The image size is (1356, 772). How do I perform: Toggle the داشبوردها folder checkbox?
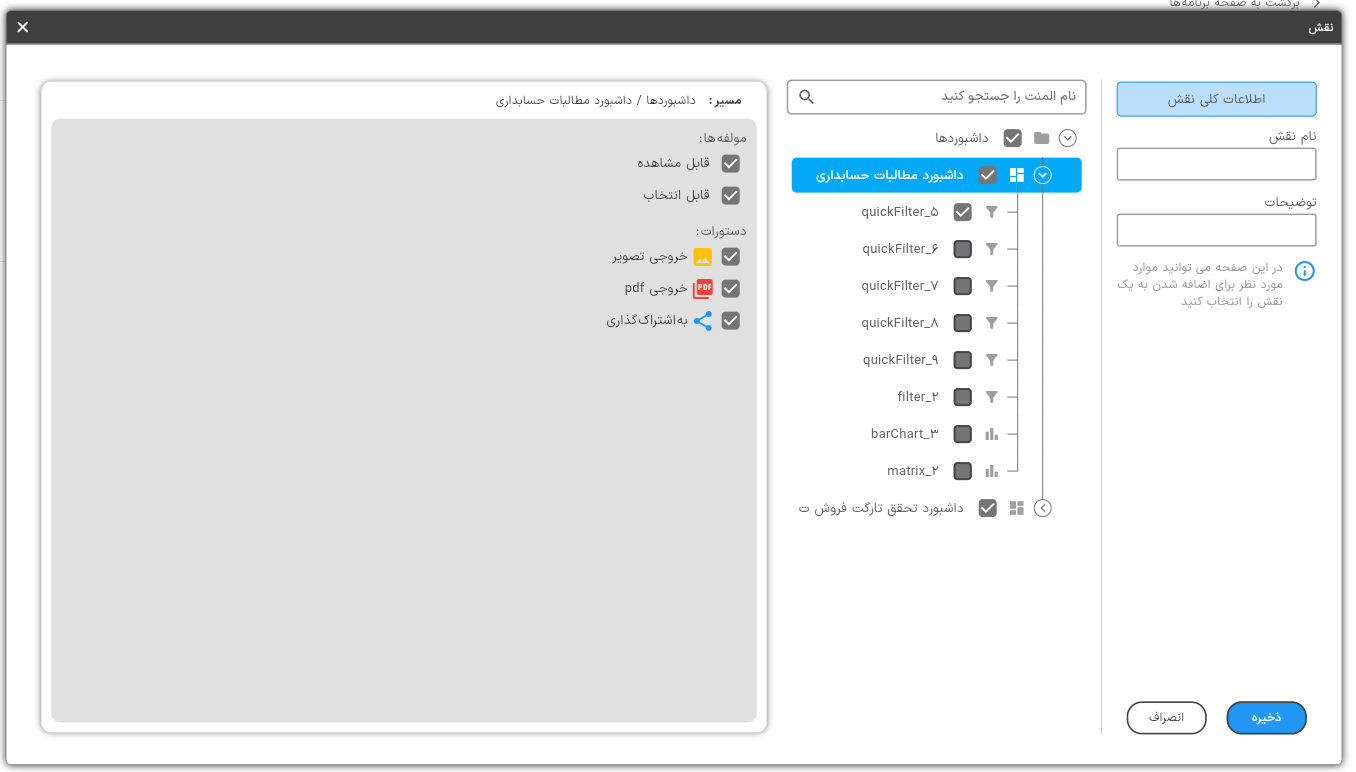[1013, 138]
